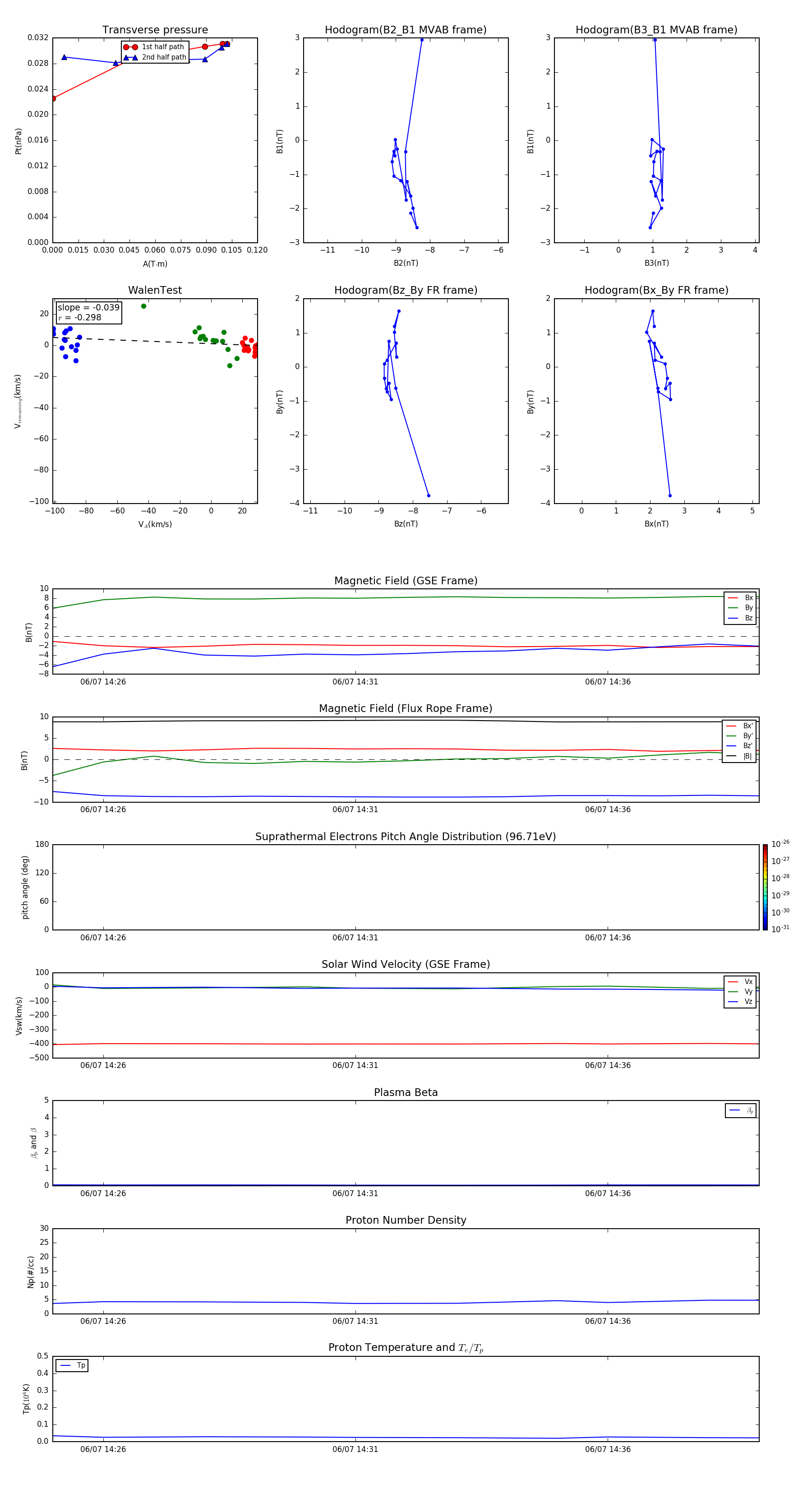Click the '10^-26' color bar label

coord(780,844)
